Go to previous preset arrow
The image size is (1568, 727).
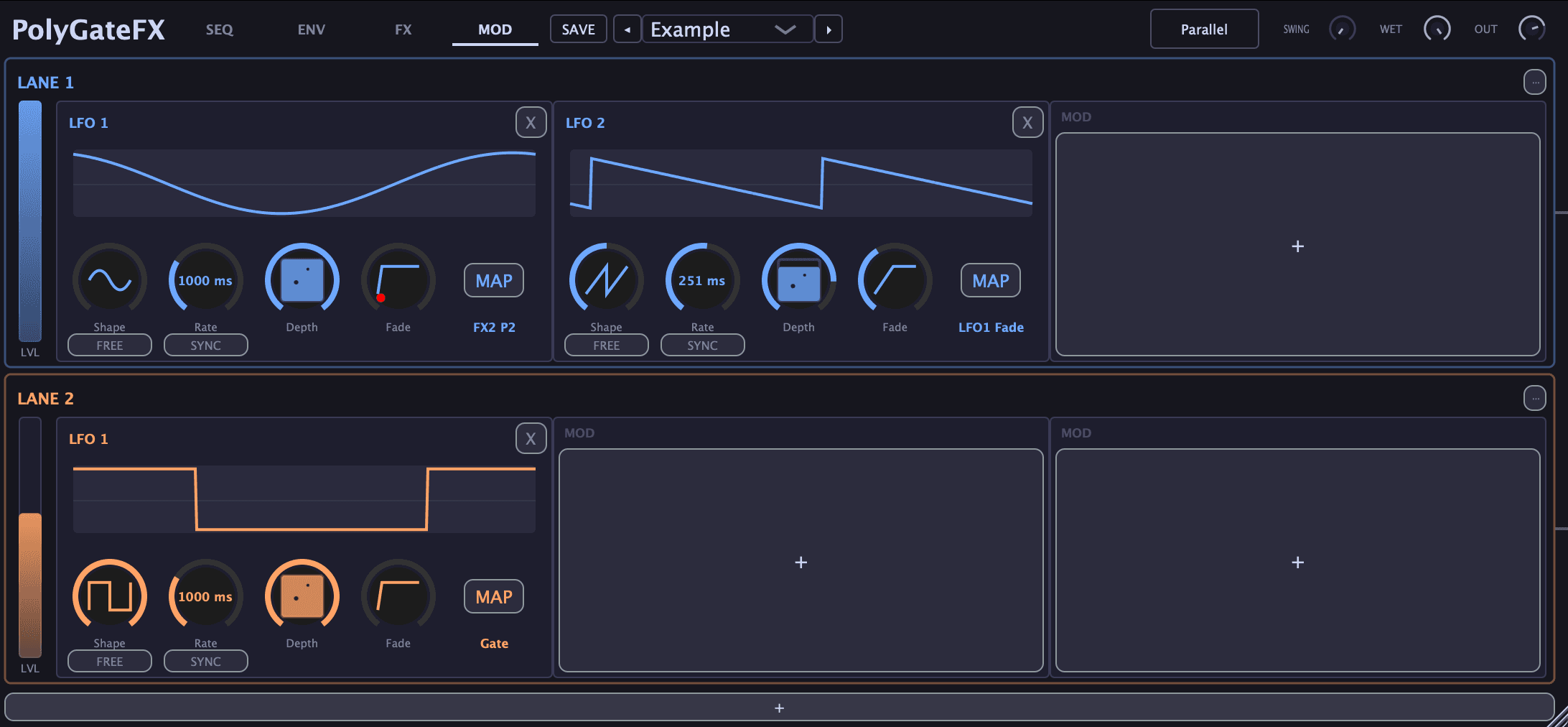click(627, 29)
